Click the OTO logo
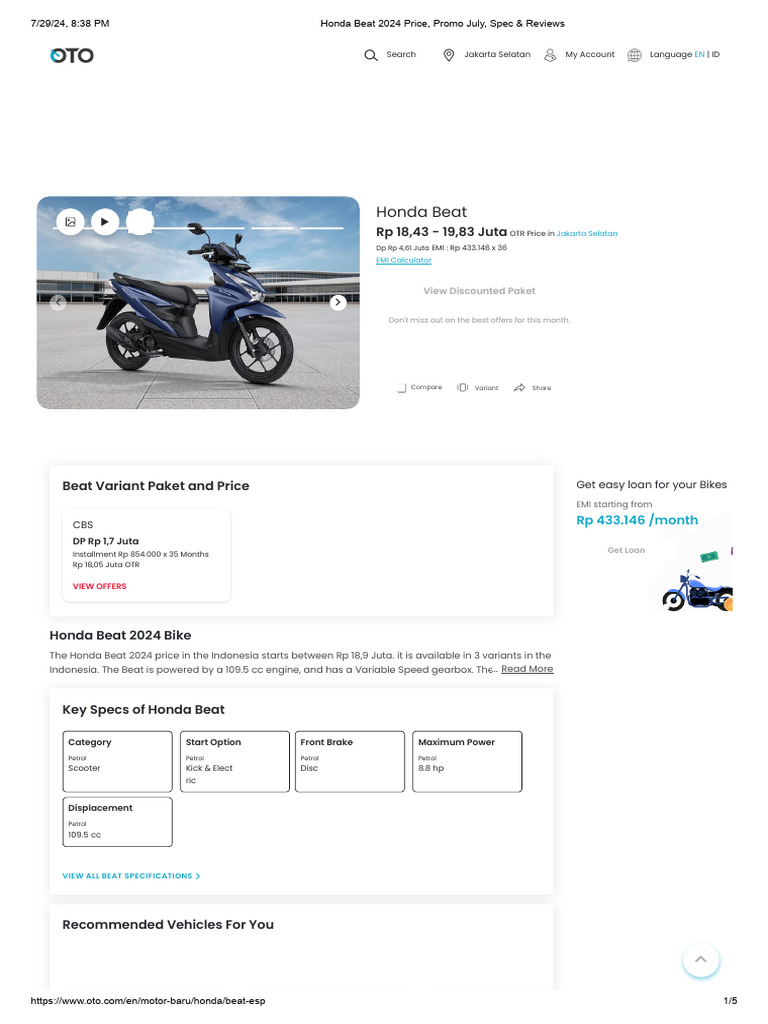Image resolution: width=768 pixels, height=1024 pixels. [x=72, y=56]
